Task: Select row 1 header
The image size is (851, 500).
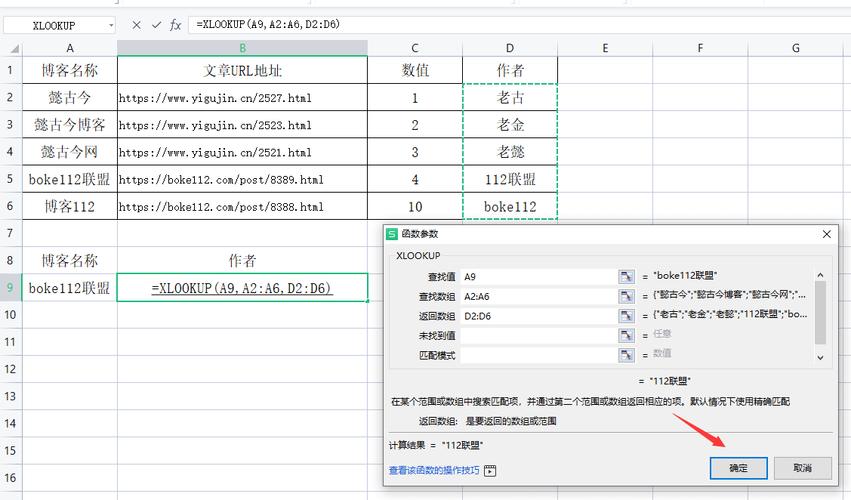Action: coord(11,70)
